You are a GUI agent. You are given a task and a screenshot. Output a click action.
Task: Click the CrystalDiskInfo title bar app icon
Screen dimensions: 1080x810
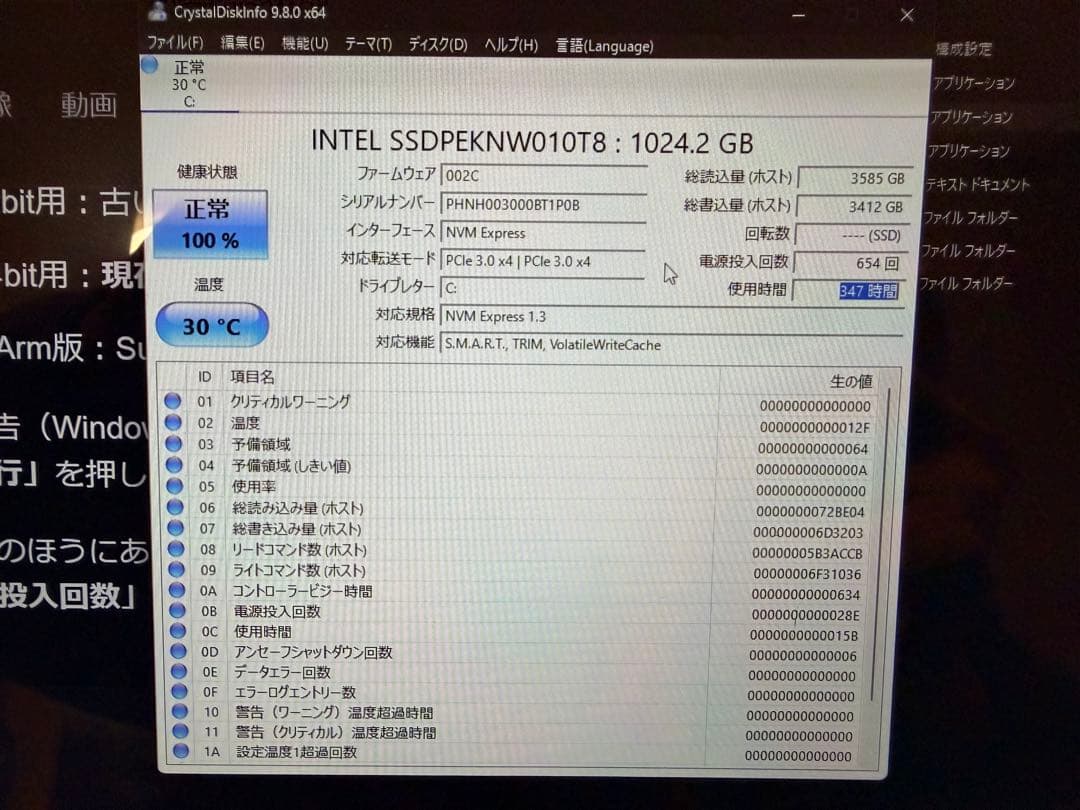[157, 11]
